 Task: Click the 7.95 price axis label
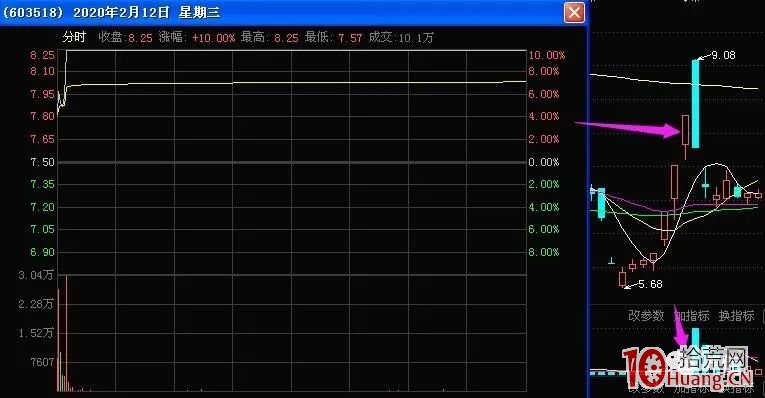coord(42,94)
